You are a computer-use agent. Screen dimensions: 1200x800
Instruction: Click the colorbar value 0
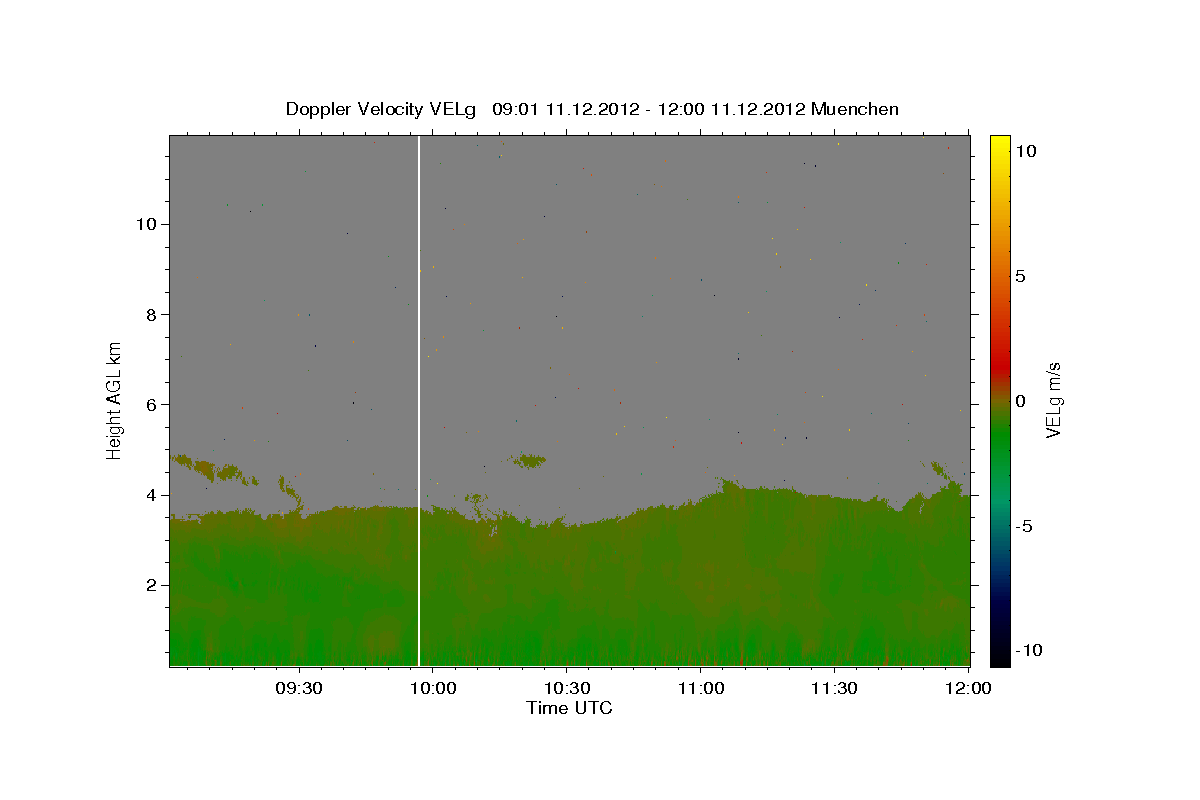pyautogui.click(x=1020, y=401)
